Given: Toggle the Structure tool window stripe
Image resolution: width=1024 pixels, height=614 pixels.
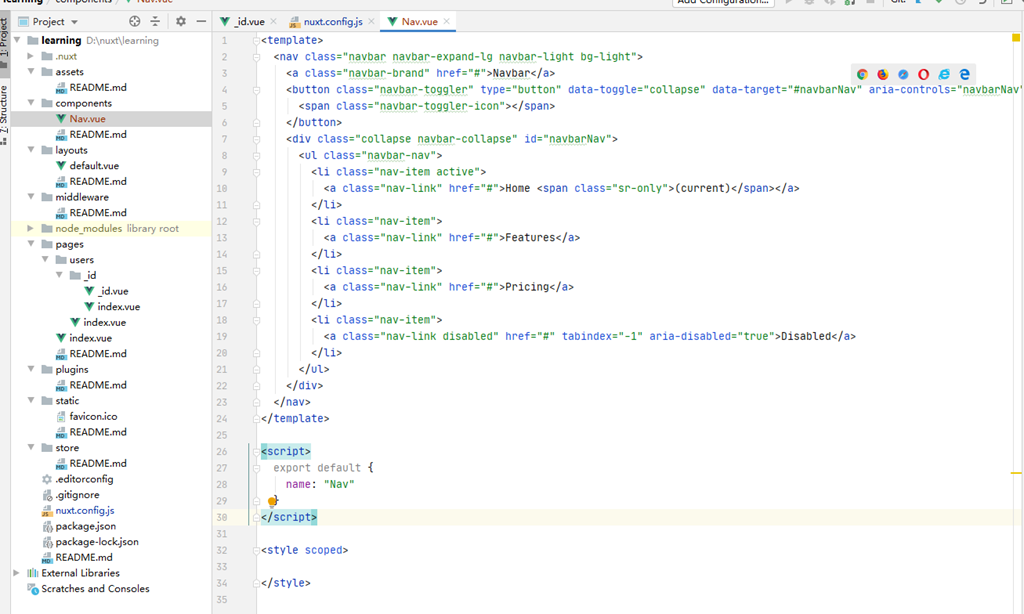Looking at the screenshot, I should pos(5,114).
